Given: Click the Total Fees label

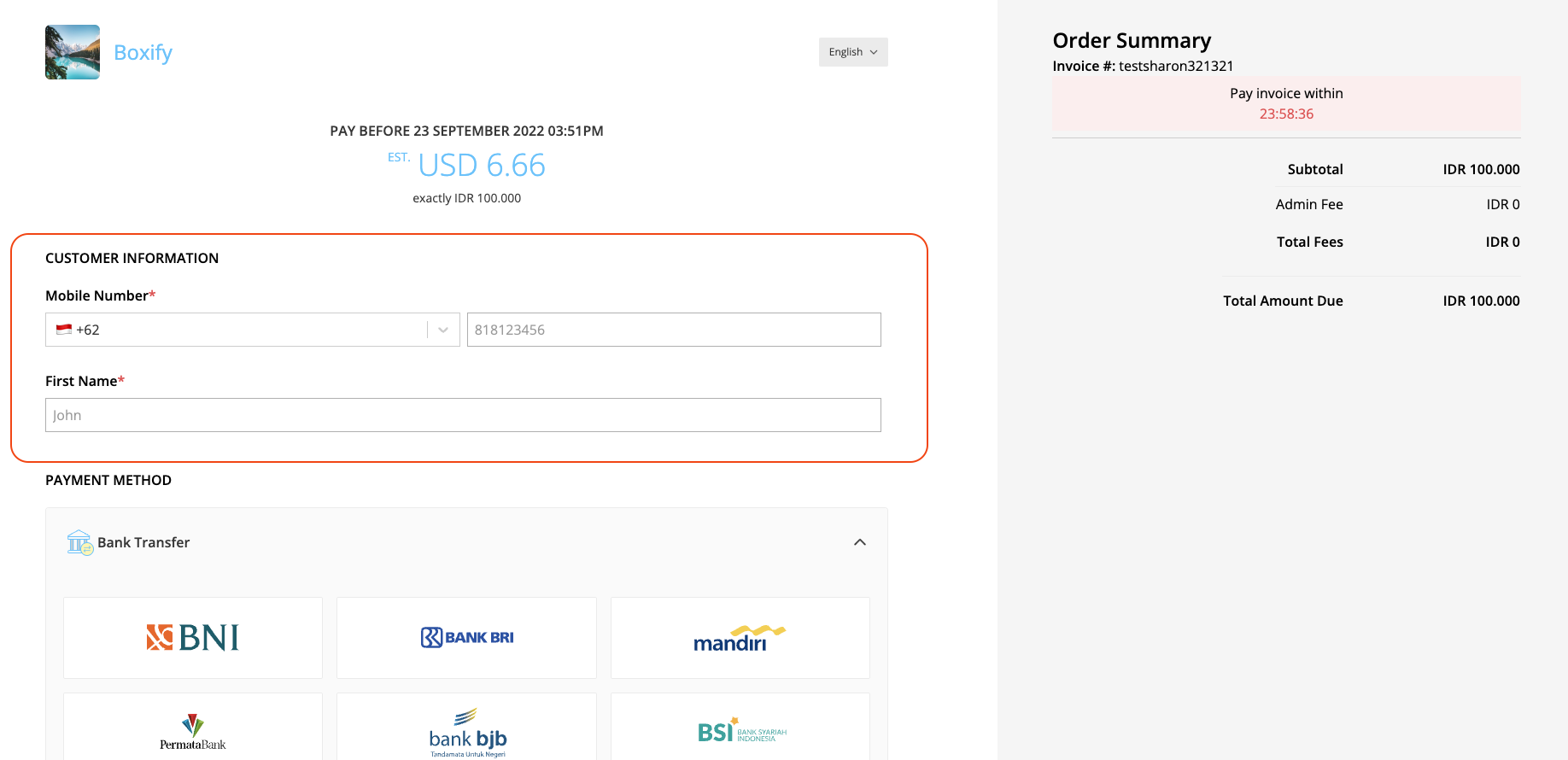Looking at the screenshot, I should 1310,242.
